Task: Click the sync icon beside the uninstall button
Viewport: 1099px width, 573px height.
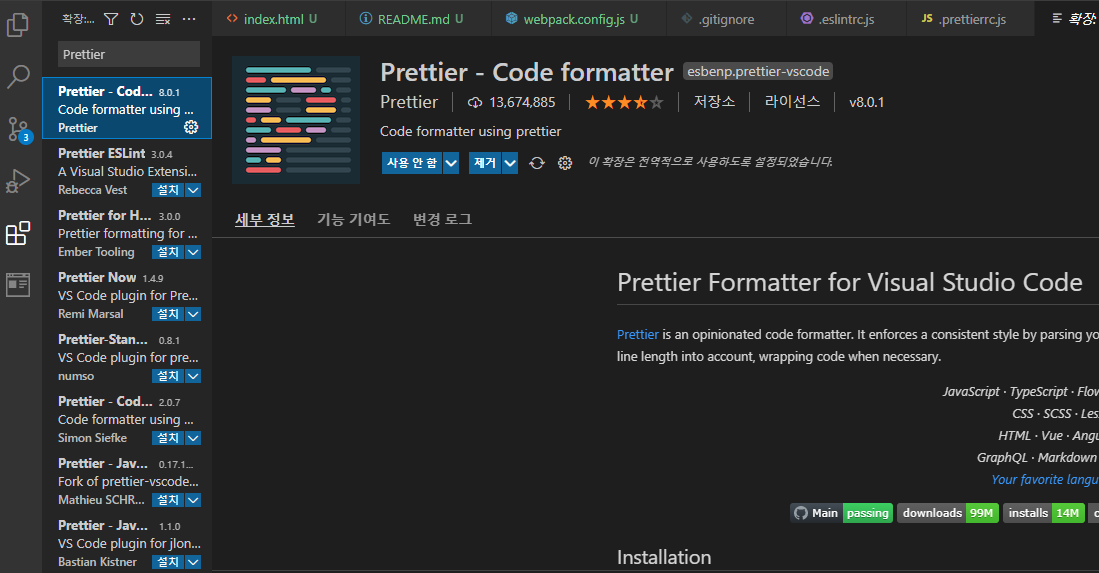Action: [x=537, y=163]
